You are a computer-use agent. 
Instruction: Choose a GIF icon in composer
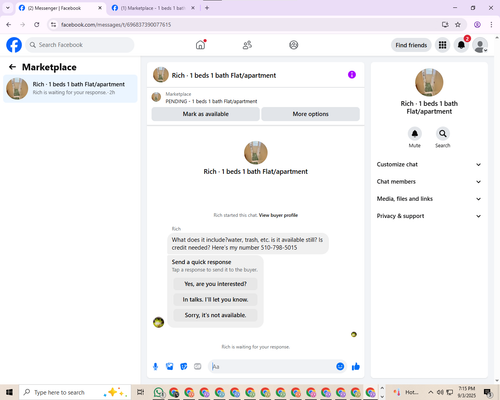[x=198, y=367]
